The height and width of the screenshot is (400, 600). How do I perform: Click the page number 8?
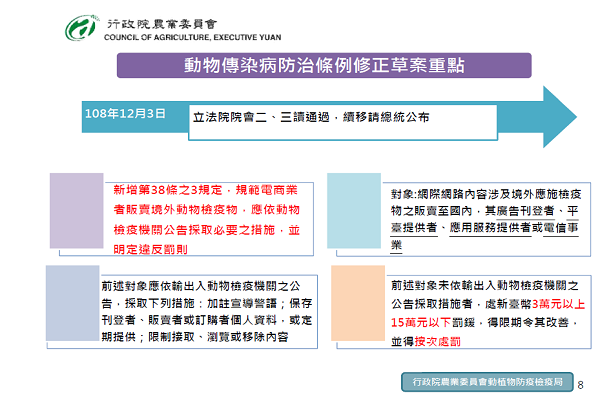point(580,385)
